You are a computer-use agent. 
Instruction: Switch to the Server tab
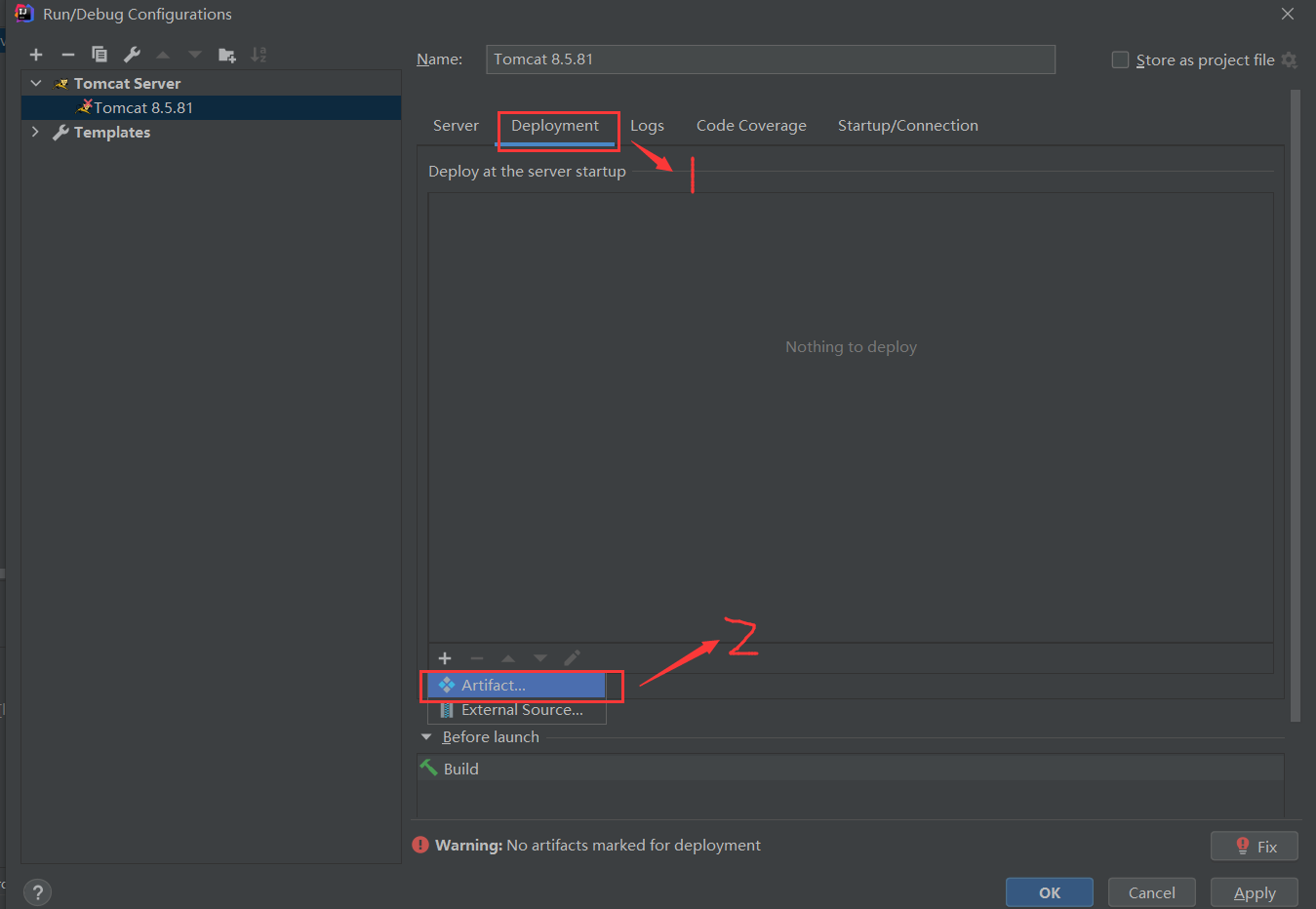456,125
